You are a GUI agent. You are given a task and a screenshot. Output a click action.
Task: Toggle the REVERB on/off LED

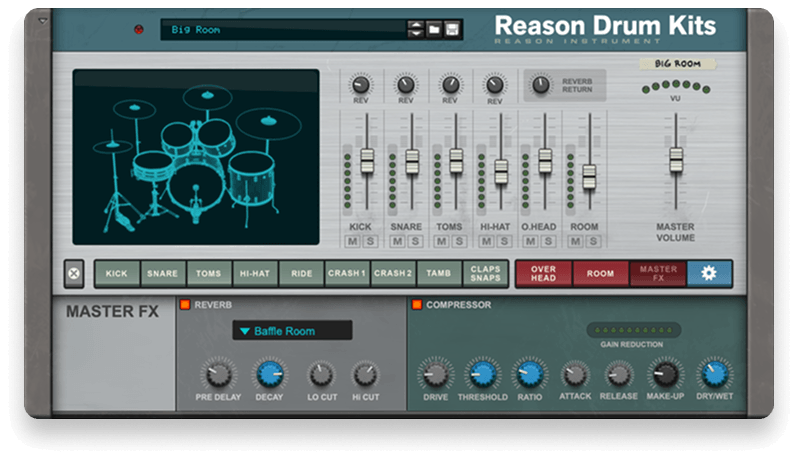click(185, 305)
